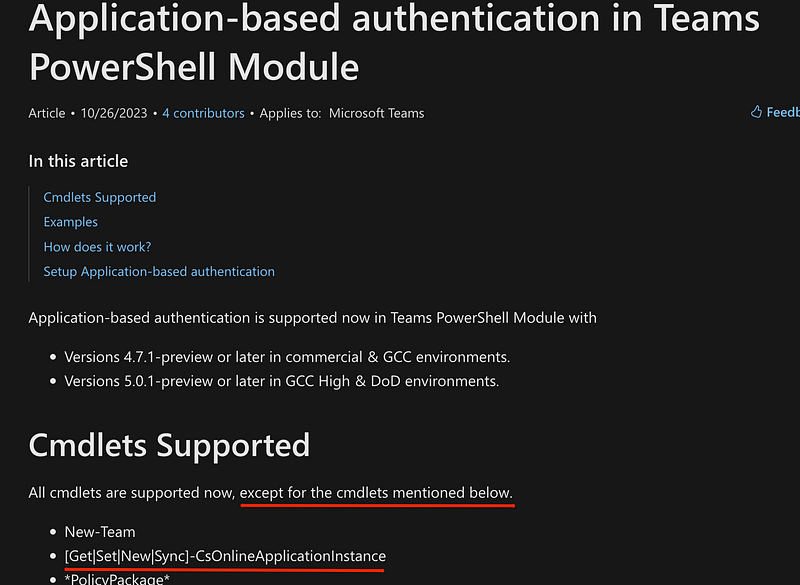Click the 'Versions 4.7.1-preview' bullet point
This screenshot has height=585, width=800.
(287, 357)
